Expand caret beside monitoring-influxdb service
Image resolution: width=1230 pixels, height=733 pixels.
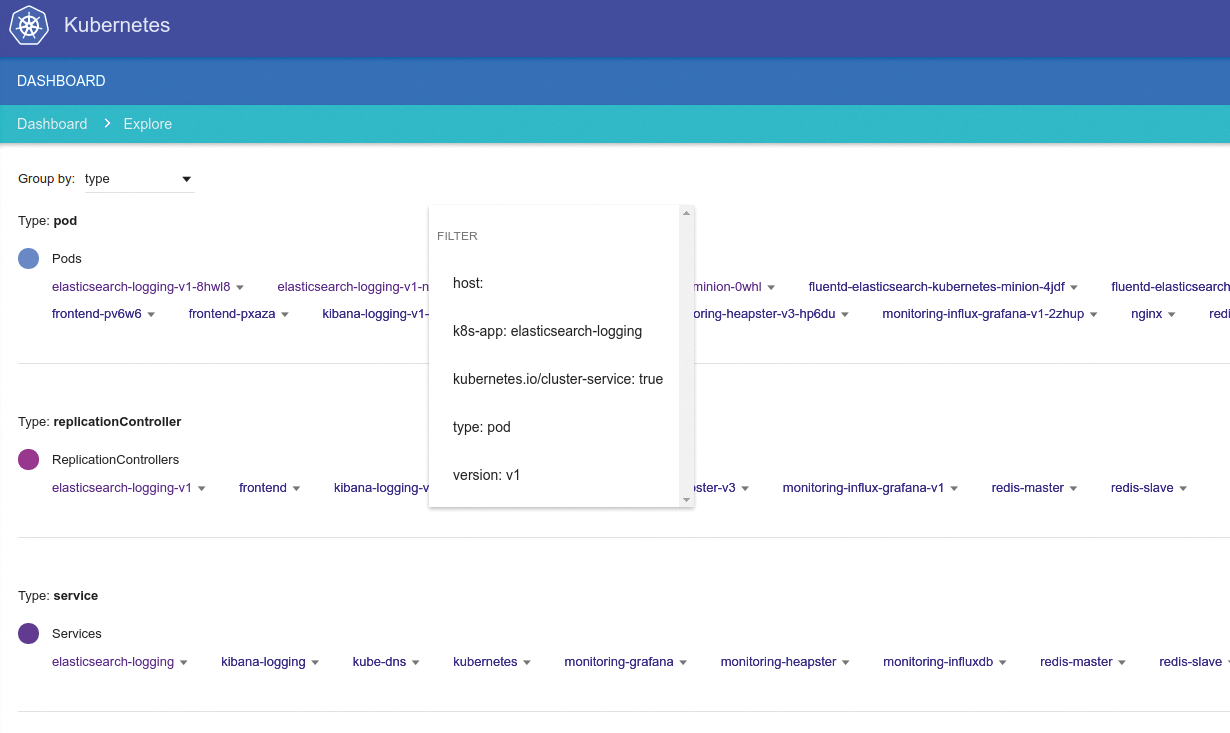pyautogui.click(x=1003, y=663)
